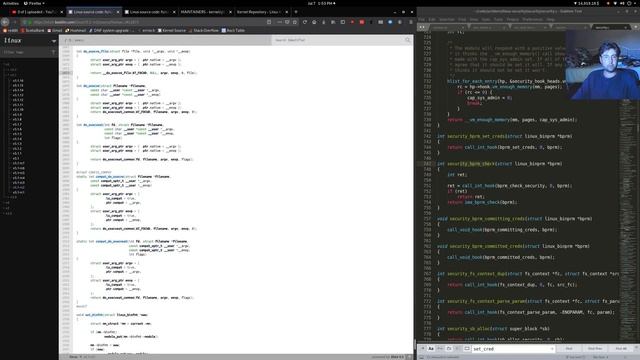Open reddit bookmark
The width and height of the screenshot is (640, 360).
tap(11, 30)
